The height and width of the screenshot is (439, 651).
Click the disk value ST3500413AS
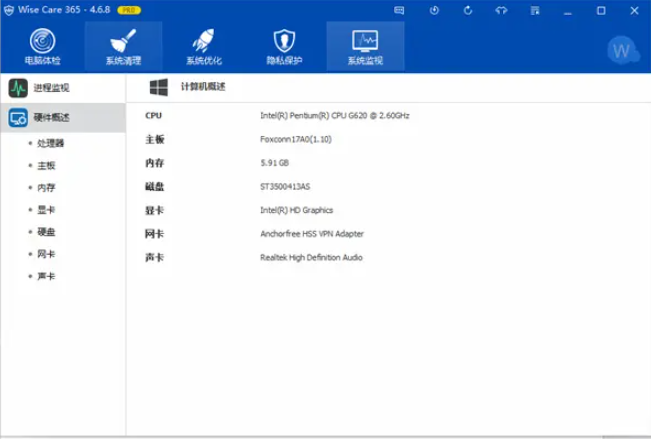(x=285, y=186)
